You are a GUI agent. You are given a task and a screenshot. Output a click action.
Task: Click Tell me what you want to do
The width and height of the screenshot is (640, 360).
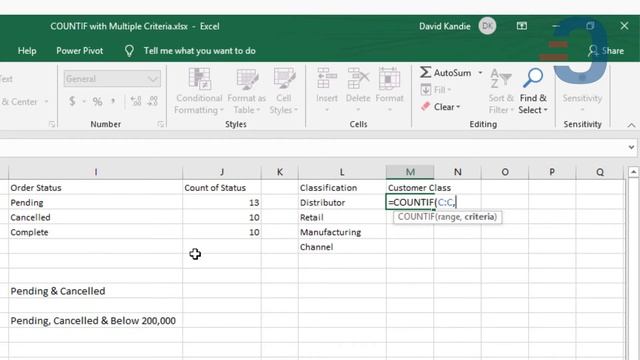[x=200, y=51]
